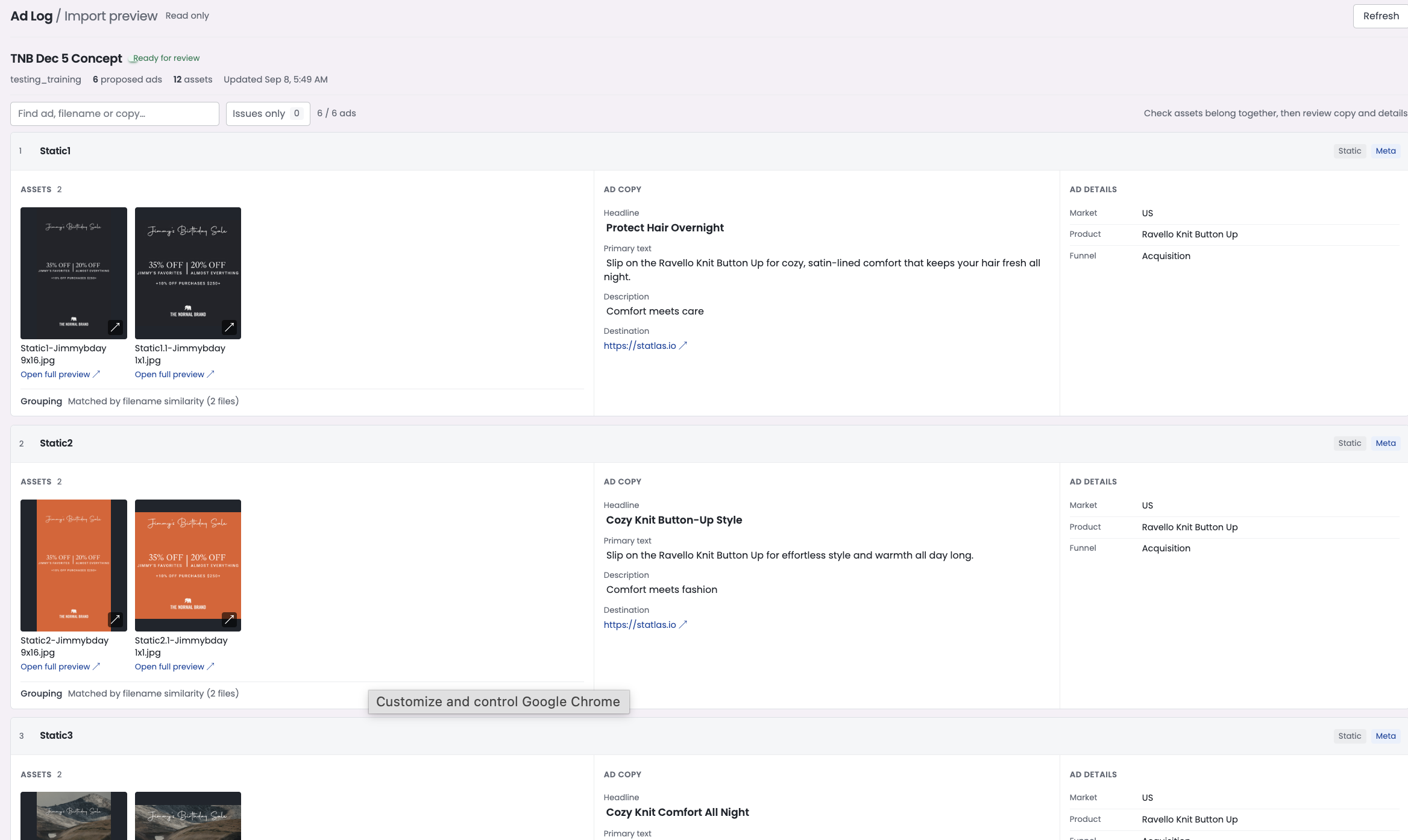Click the Read only label

pyautogui.click(x=187, y=16)
